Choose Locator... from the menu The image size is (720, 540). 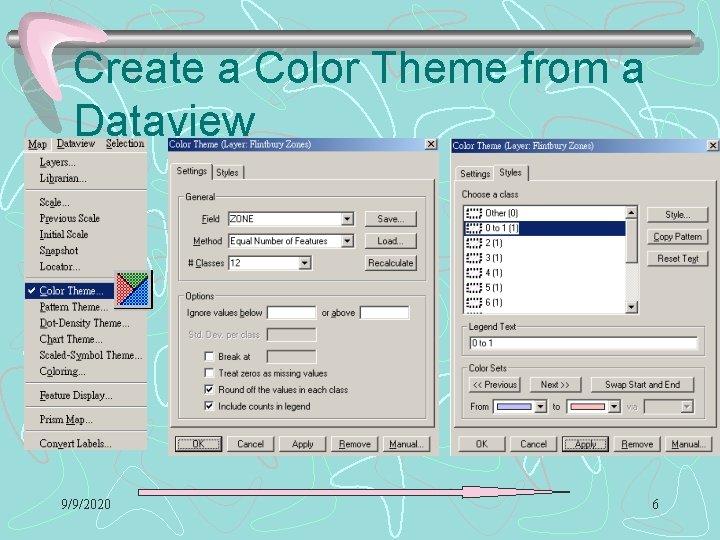(60, 266)
